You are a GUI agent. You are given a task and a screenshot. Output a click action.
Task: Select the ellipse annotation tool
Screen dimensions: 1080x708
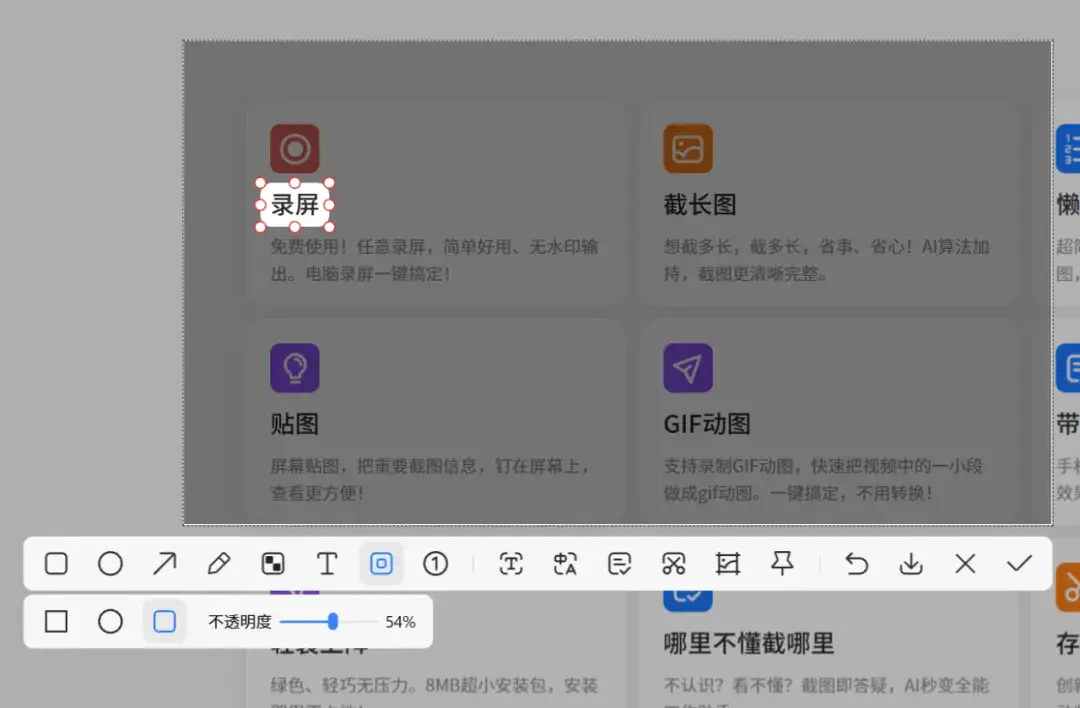(110, 564)
